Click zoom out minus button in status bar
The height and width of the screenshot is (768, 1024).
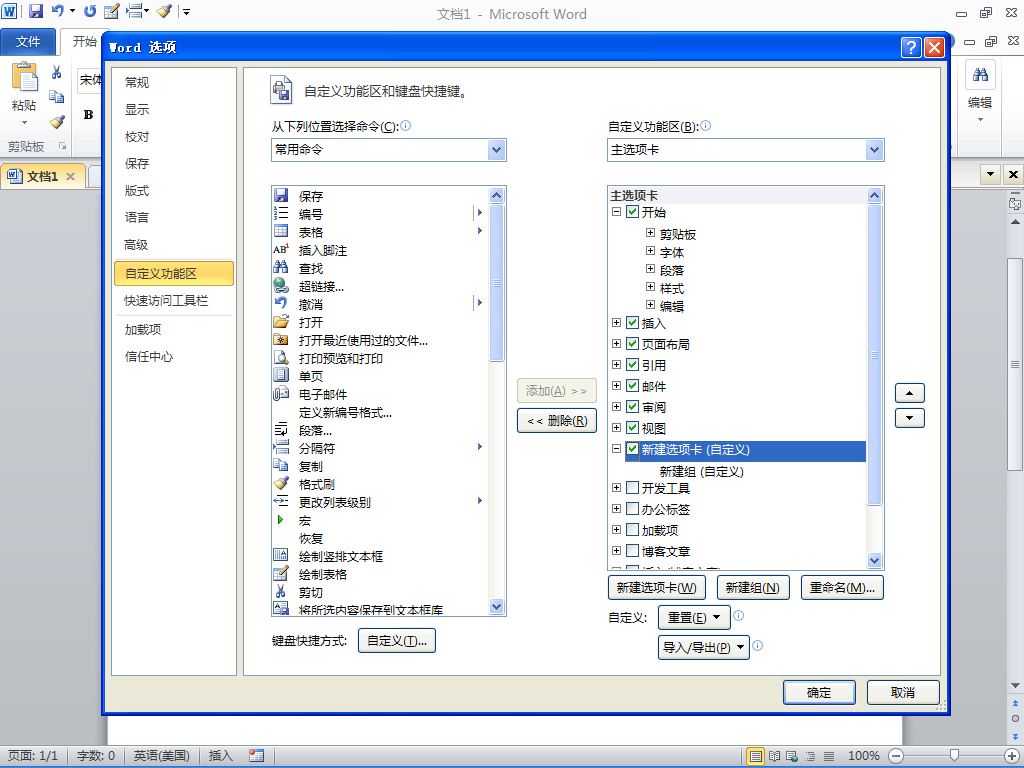(897, 756)
